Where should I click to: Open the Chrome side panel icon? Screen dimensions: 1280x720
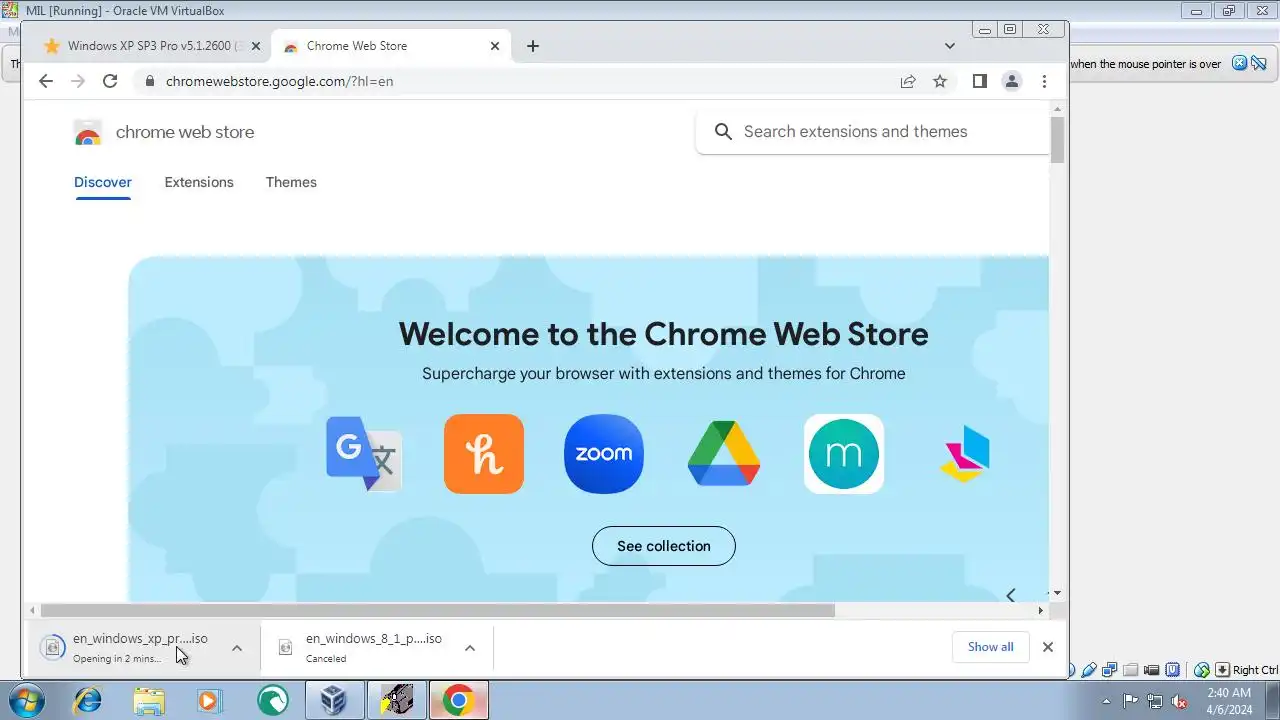point(980,81)
